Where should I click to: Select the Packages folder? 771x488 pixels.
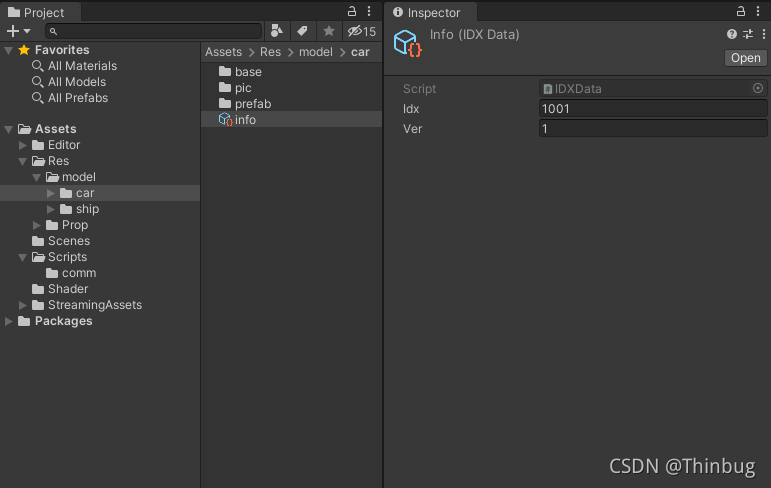[x=63, y=321]
